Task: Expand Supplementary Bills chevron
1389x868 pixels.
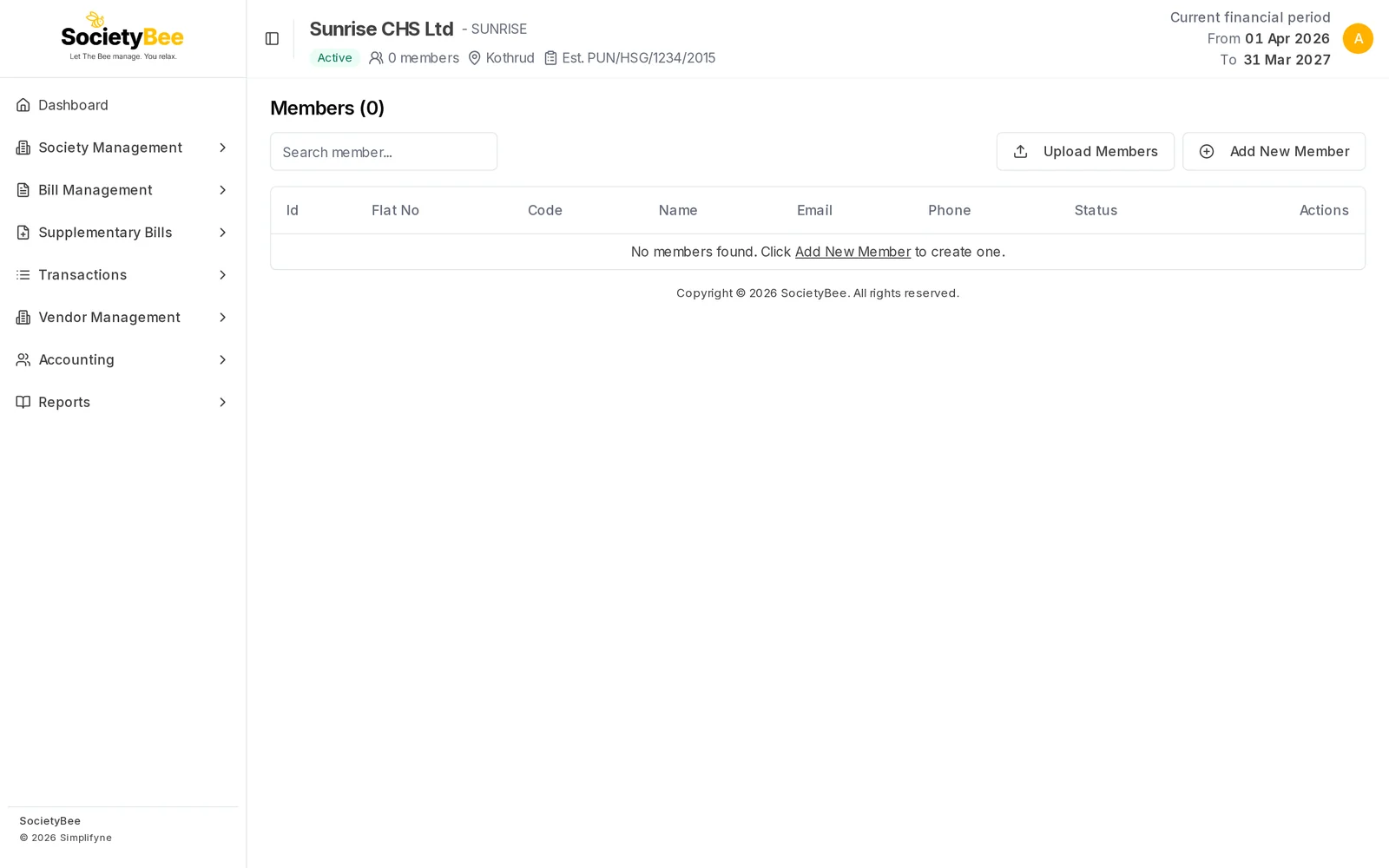Action: [x=222, y=233]
